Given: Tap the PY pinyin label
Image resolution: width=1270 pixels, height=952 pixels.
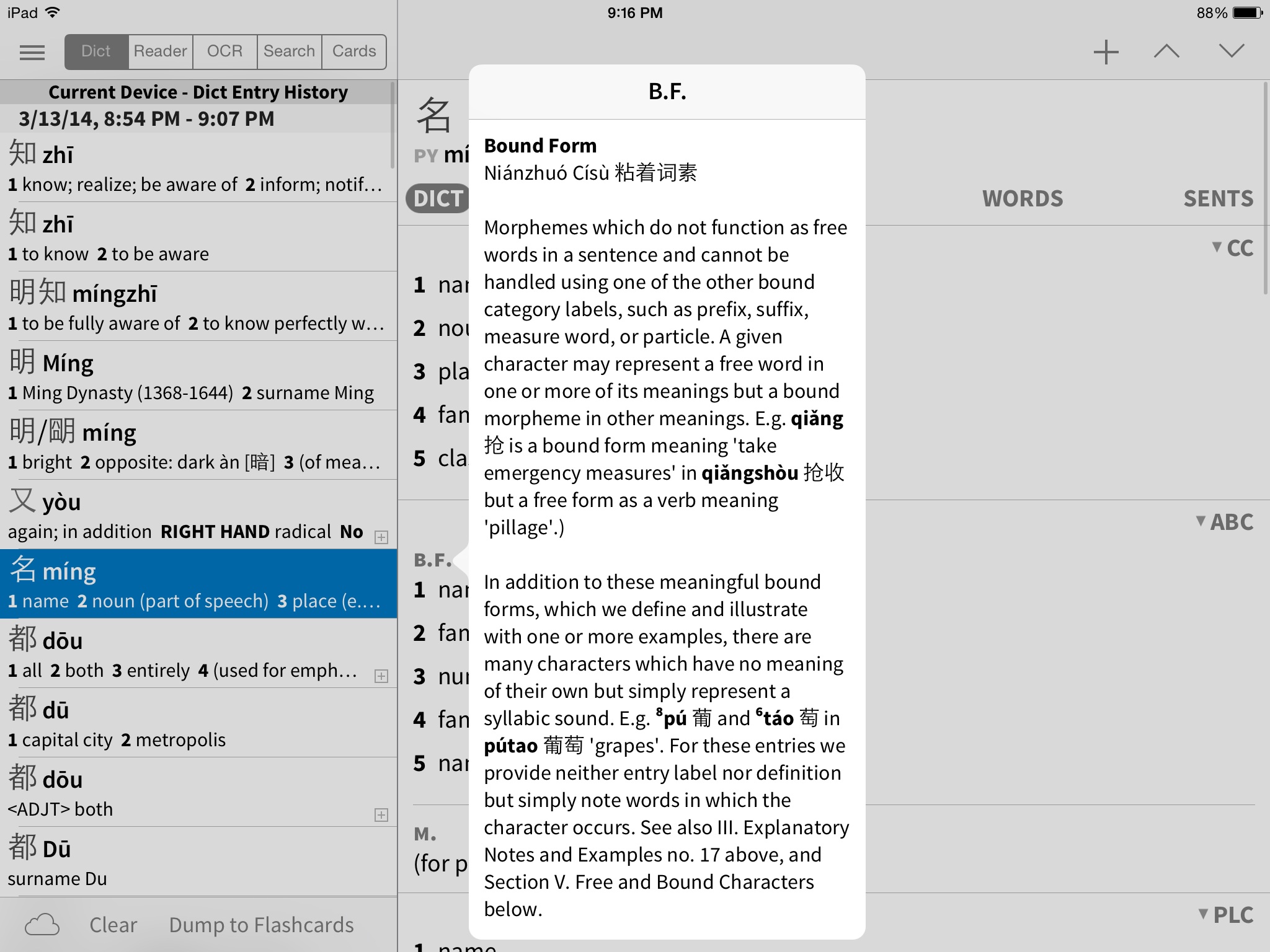Looking at the screenshot, I should [x=425, y=156].
